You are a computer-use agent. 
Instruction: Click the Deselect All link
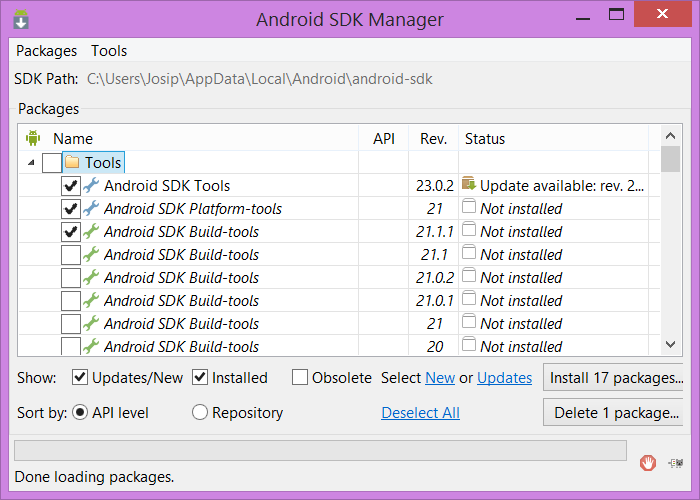coord(420,412)
